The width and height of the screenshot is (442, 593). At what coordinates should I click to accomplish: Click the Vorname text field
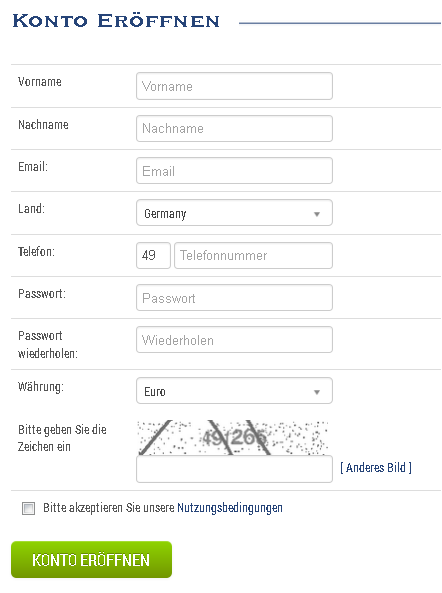coord(234,86)
